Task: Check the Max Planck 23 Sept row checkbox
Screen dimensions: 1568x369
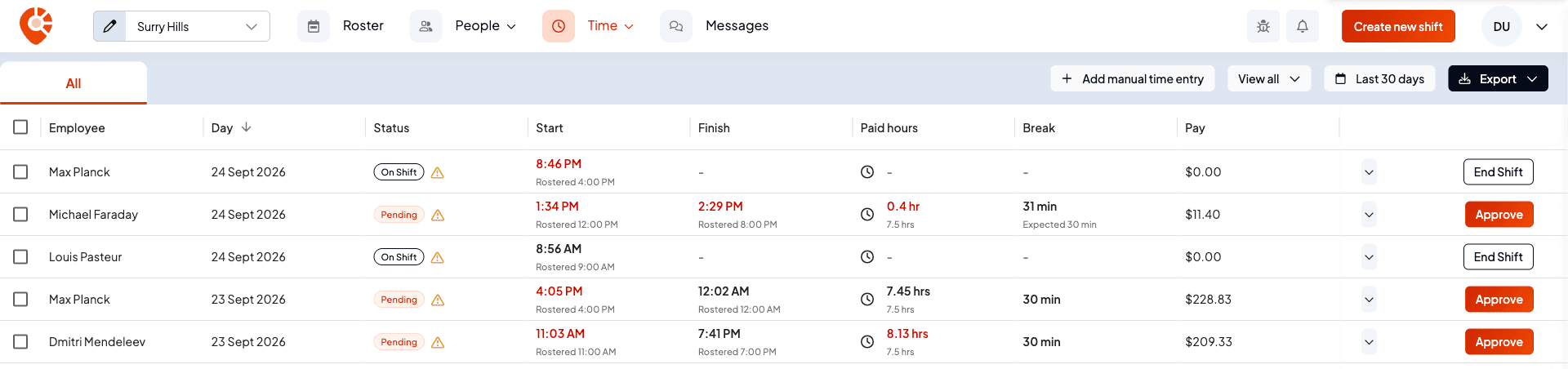Action: 20,300
